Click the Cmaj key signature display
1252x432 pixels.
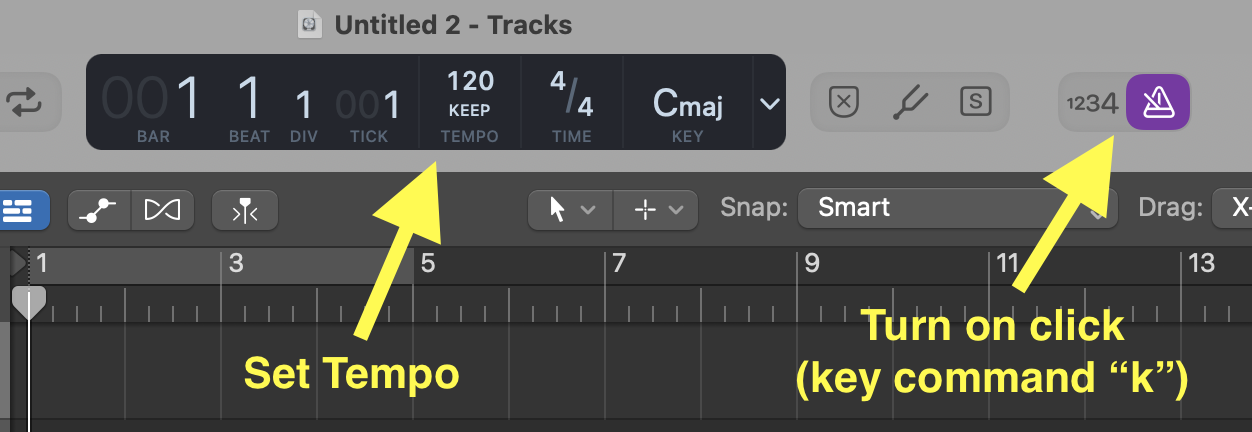pyautogui.click(x=687, y=102)
